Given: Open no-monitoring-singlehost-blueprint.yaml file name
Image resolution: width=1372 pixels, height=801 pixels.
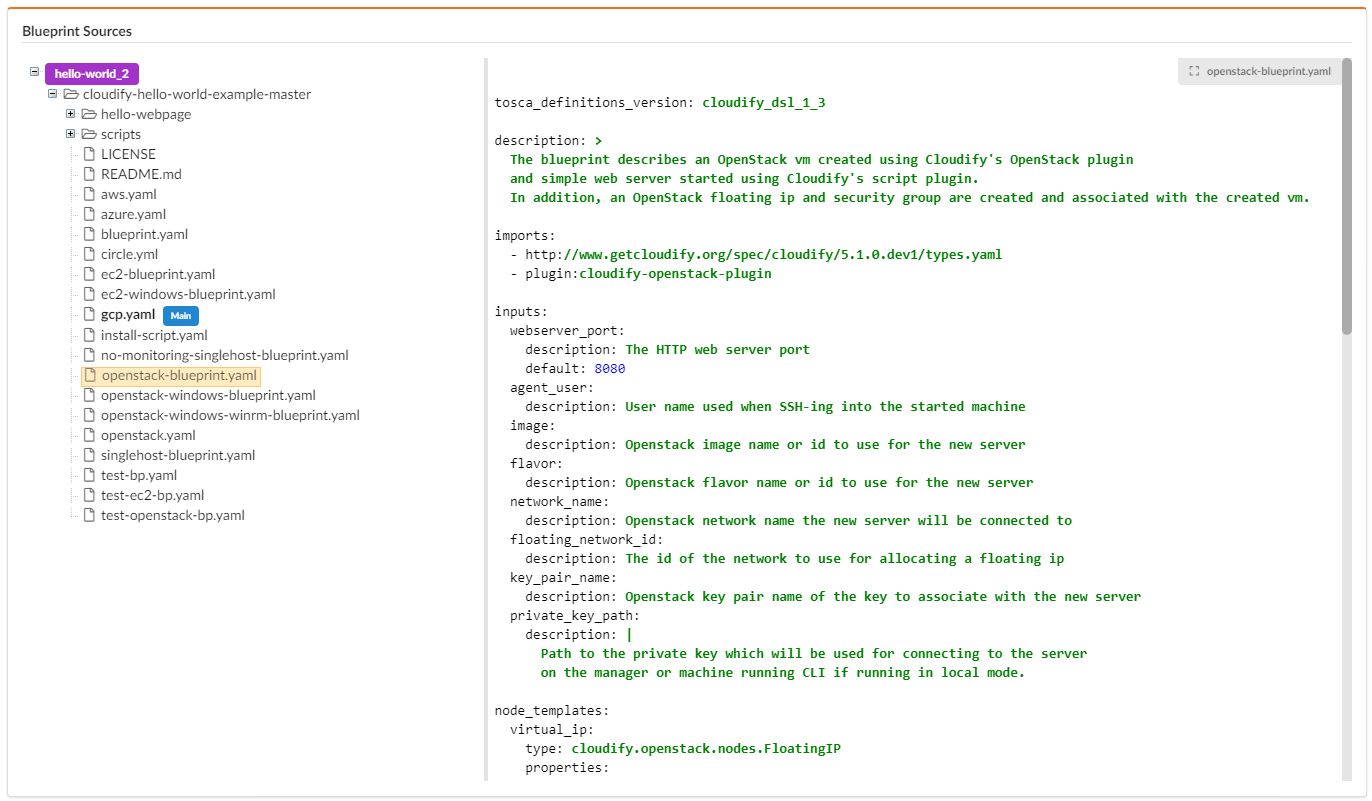Looking at the screenshot, I should click(x=225, y=355).
